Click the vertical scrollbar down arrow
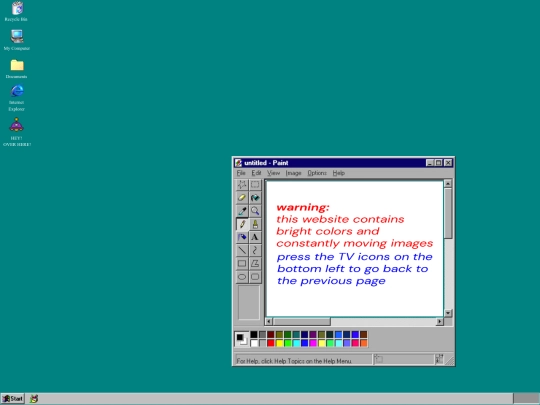540x405 pixels. click(448, 313)
